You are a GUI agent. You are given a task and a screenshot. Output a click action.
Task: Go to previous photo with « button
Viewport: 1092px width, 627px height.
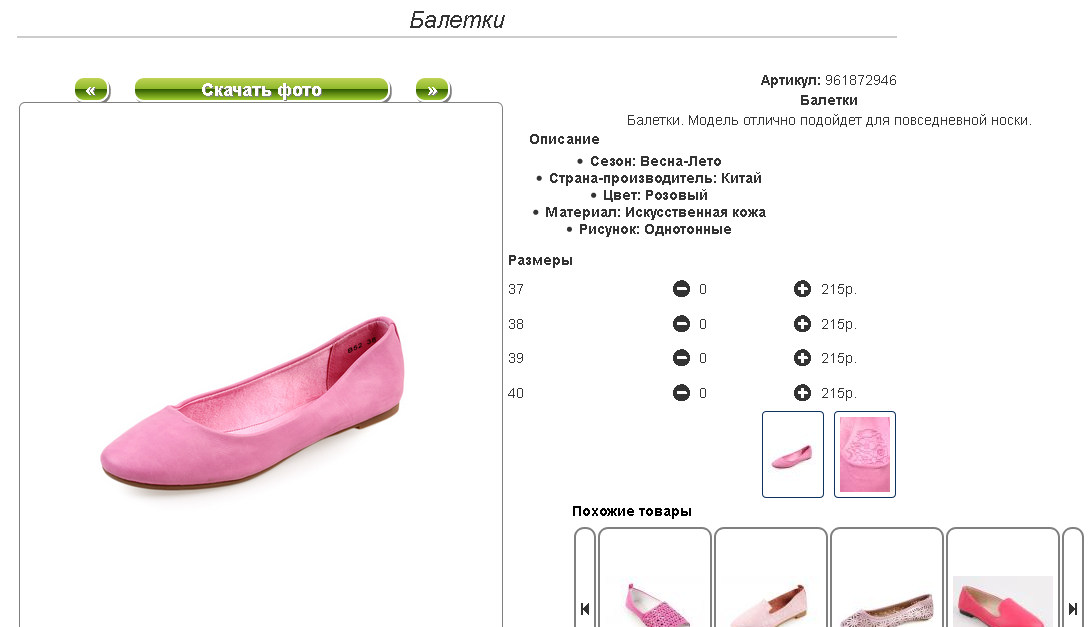[x=91, y=90]
